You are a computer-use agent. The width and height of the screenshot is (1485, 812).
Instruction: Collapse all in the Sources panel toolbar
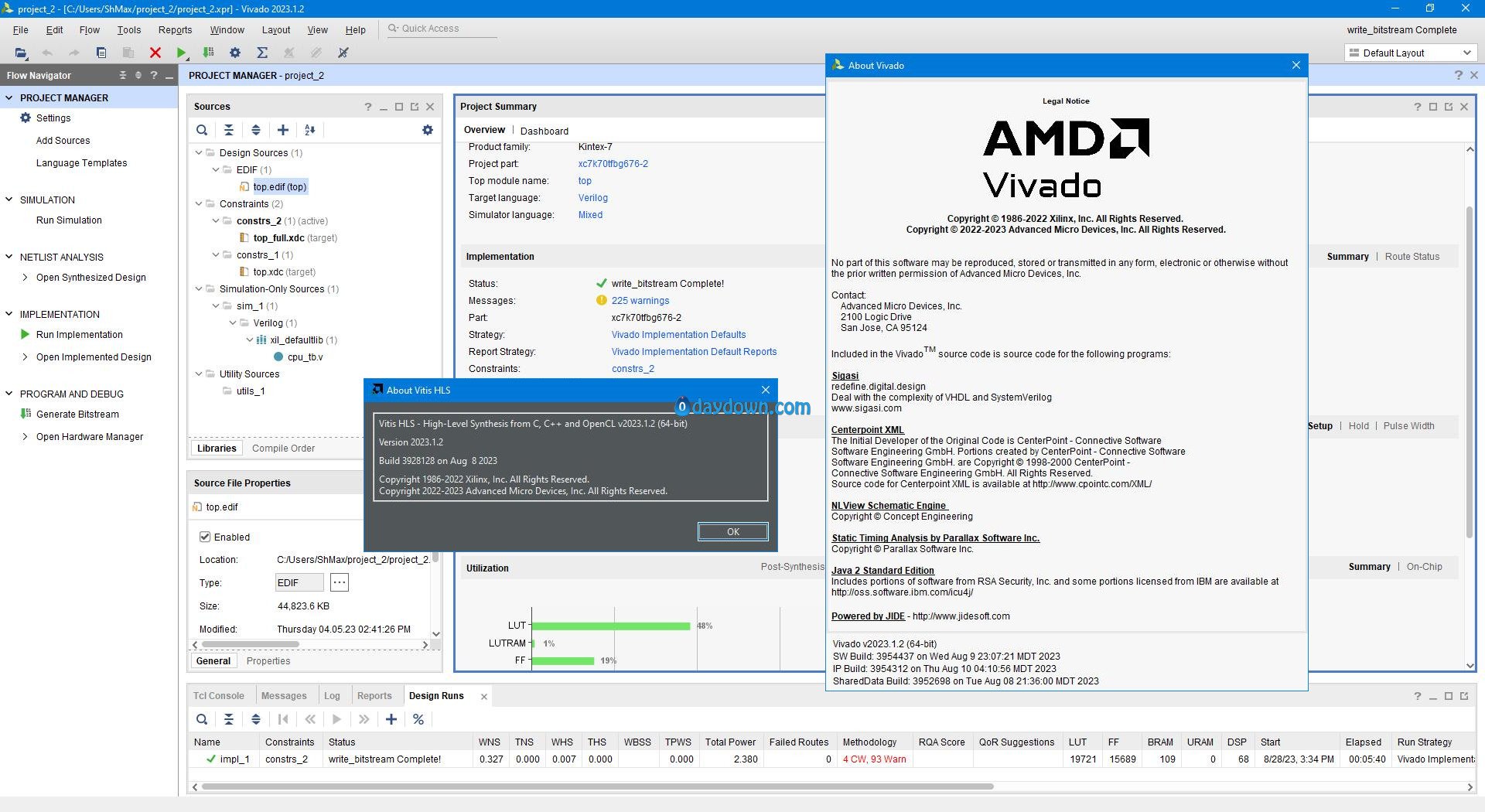[x=229, y=130]
